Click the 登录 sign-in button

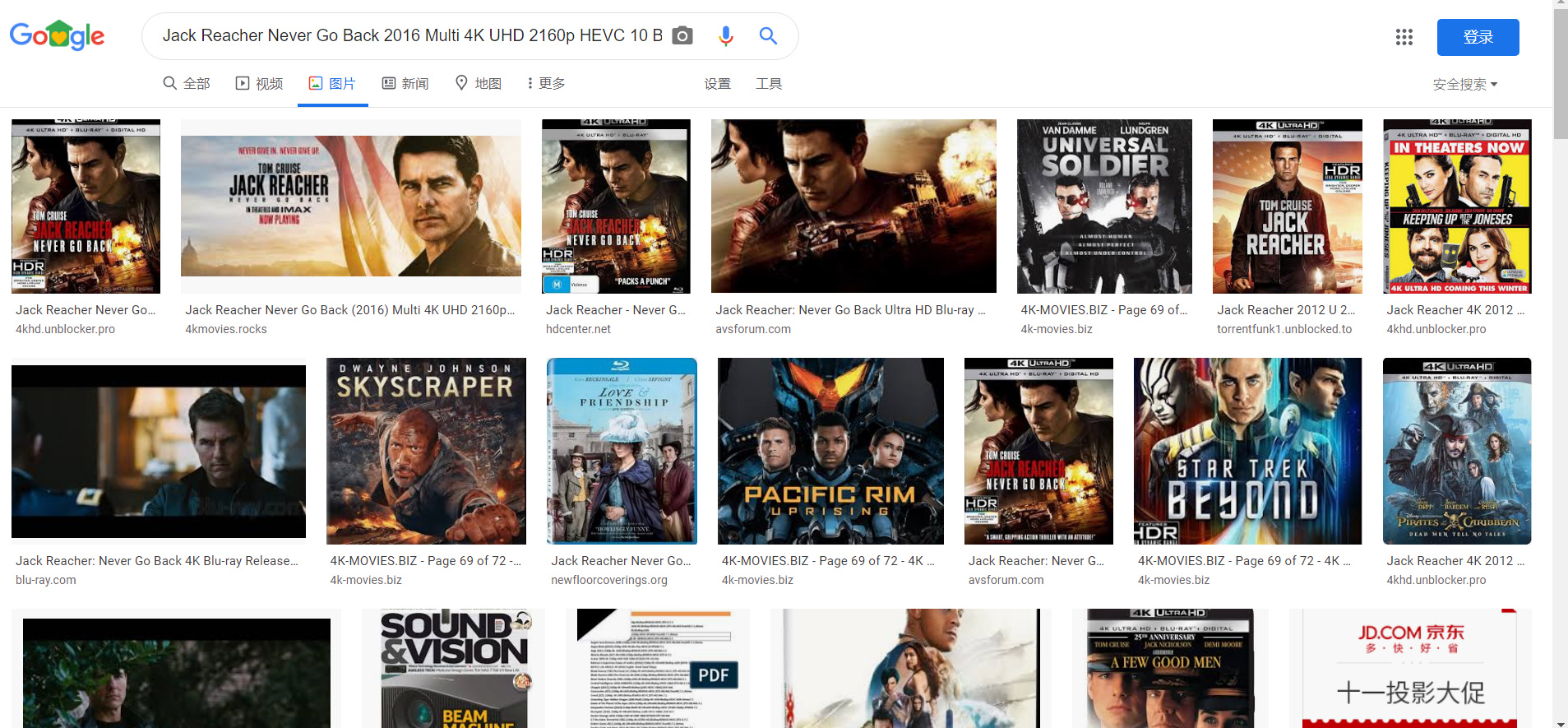coord(1478,37)
